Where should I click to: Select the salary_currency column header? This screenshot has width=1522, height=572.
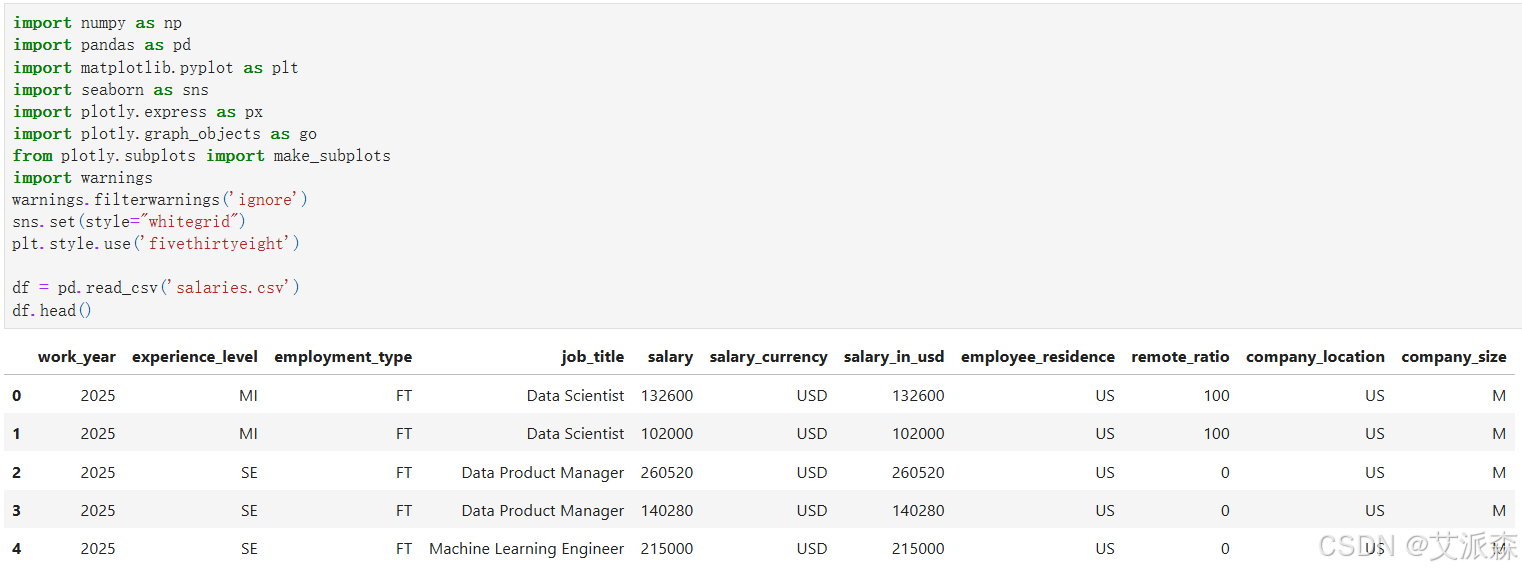pyautogui.click(x=768, y=357)
